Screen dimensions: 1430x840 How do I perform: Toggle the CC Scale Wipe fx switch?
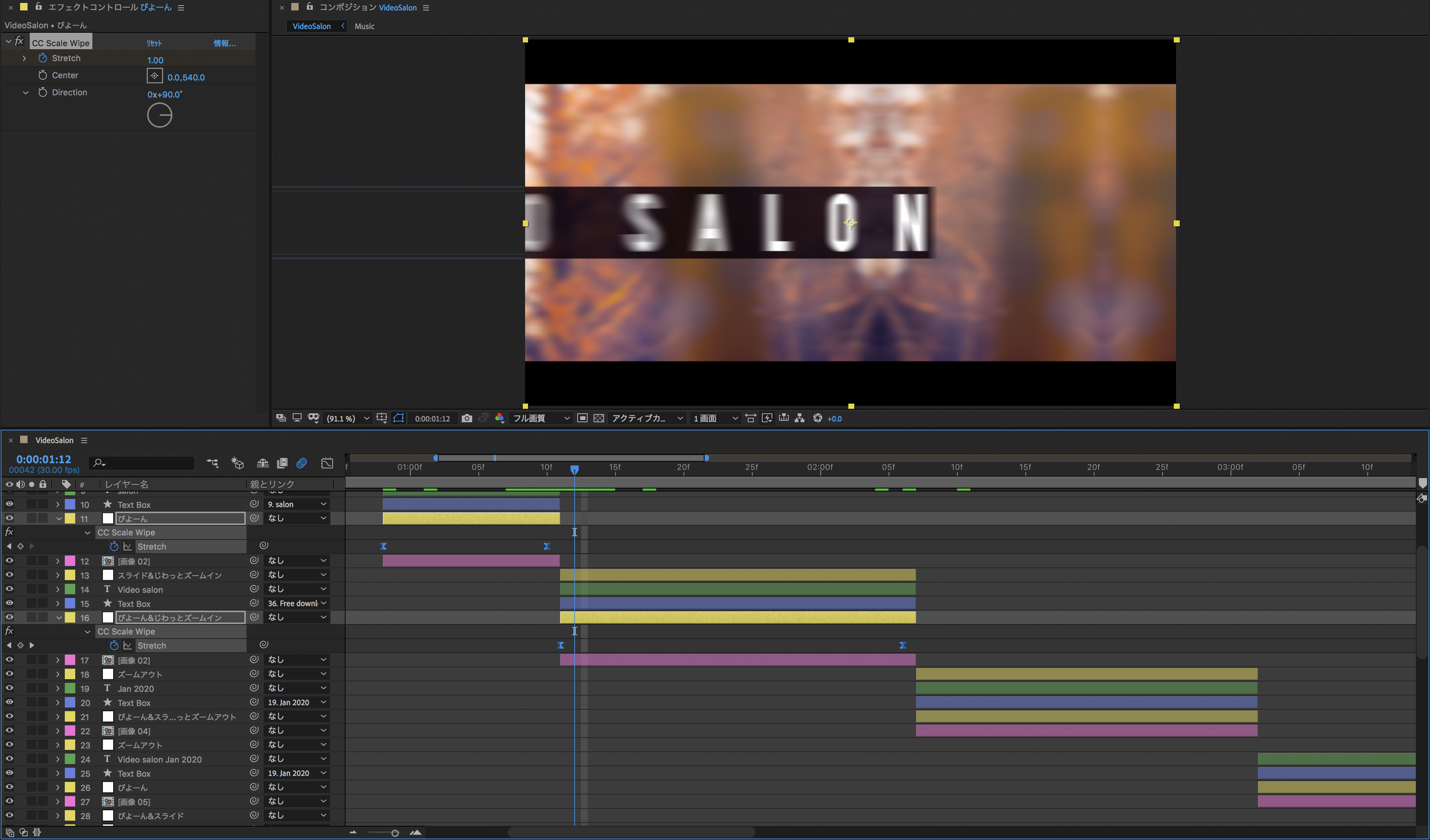point(19,42)
